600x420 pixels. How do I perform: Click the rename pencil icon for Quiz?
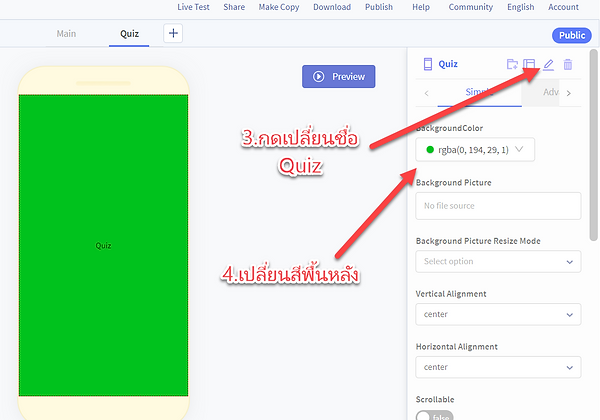(x=548, y=64)
